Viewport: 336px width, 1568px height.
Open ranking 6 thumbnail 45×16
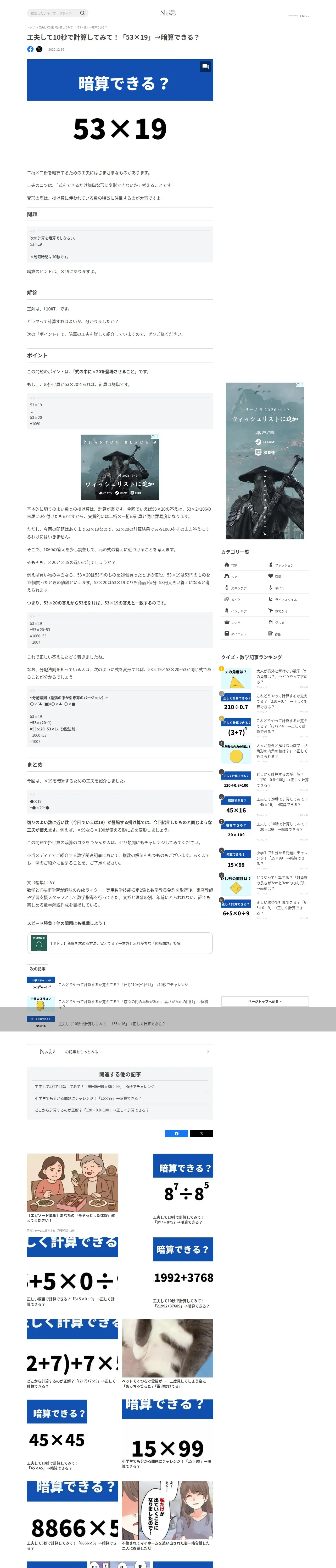click(x=236, y=806)
